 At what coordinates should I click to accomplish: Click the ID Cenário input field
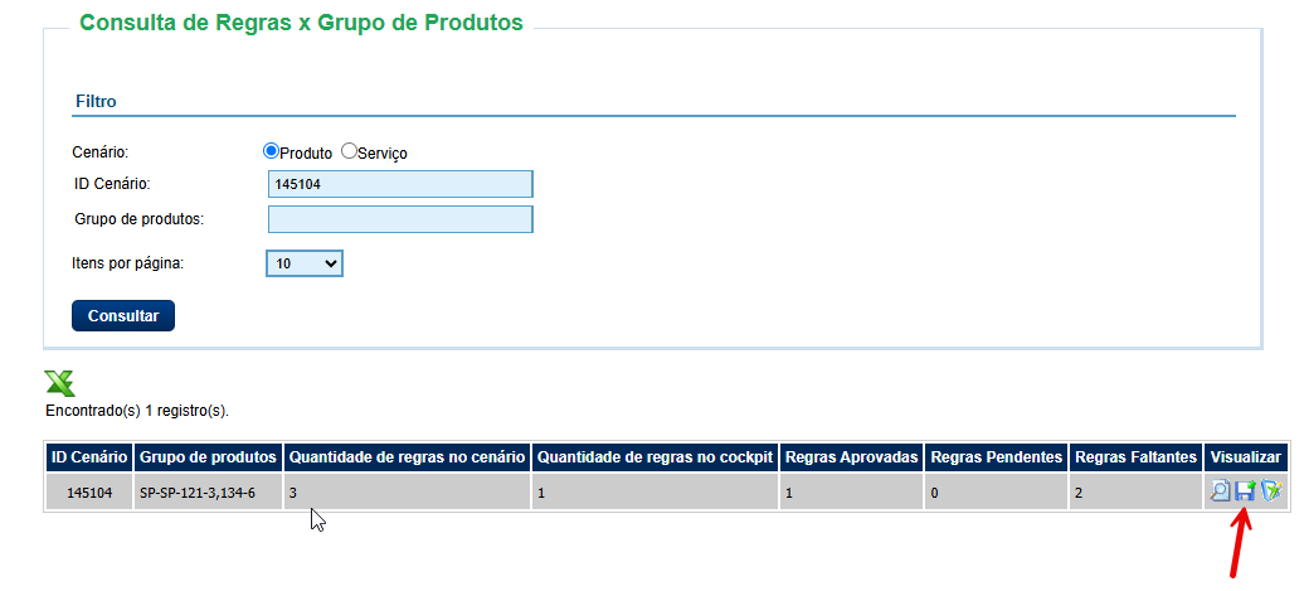(x=400, y=184)
